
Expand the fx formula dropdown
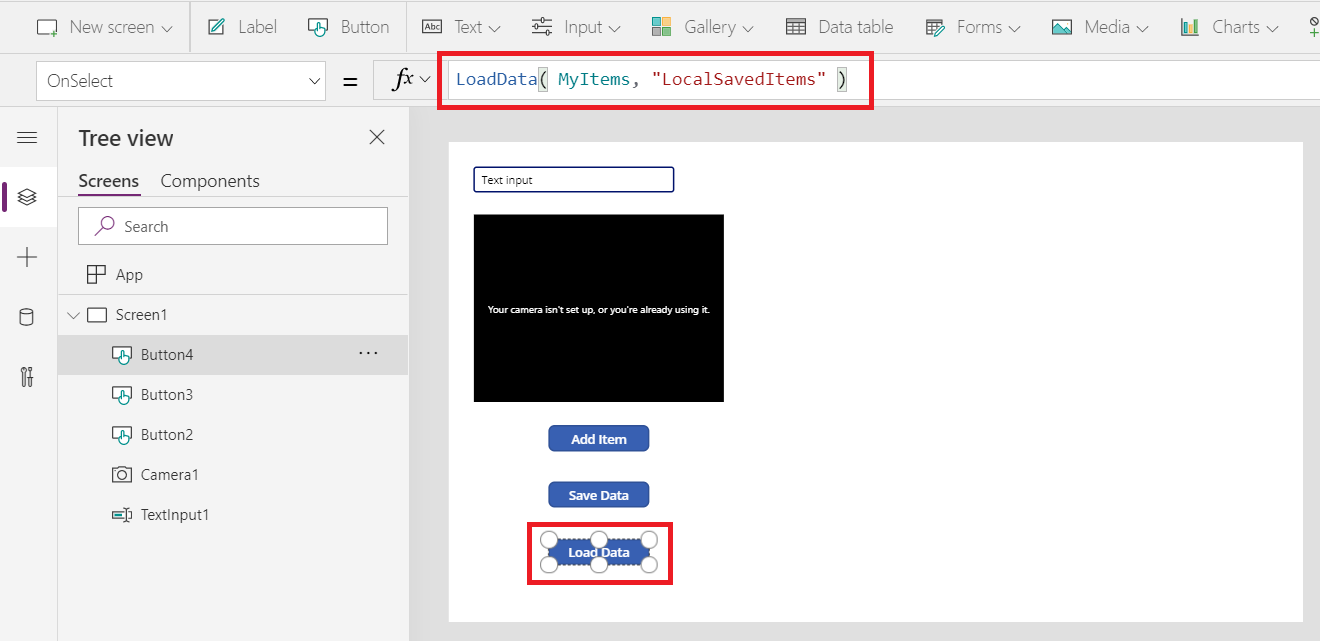pyautogui.click(x=405, y=79)
